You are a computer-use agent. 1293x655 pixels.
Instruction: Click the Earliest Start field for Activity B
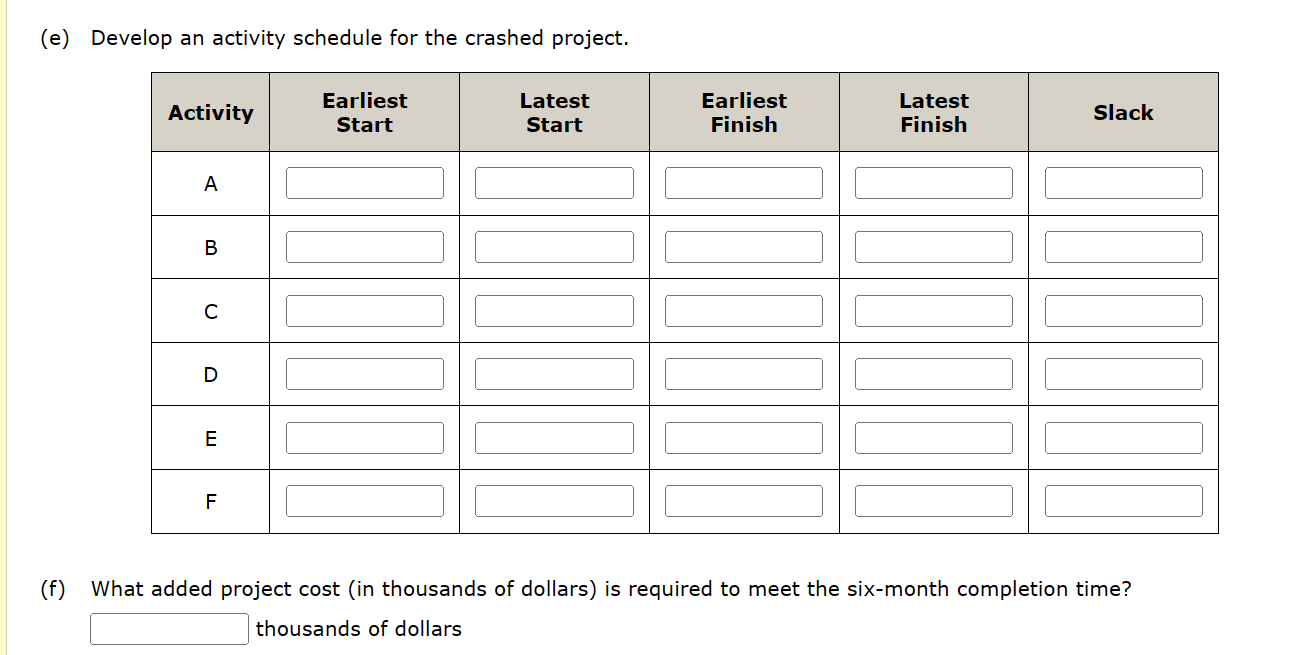click(x=364, y=246)
